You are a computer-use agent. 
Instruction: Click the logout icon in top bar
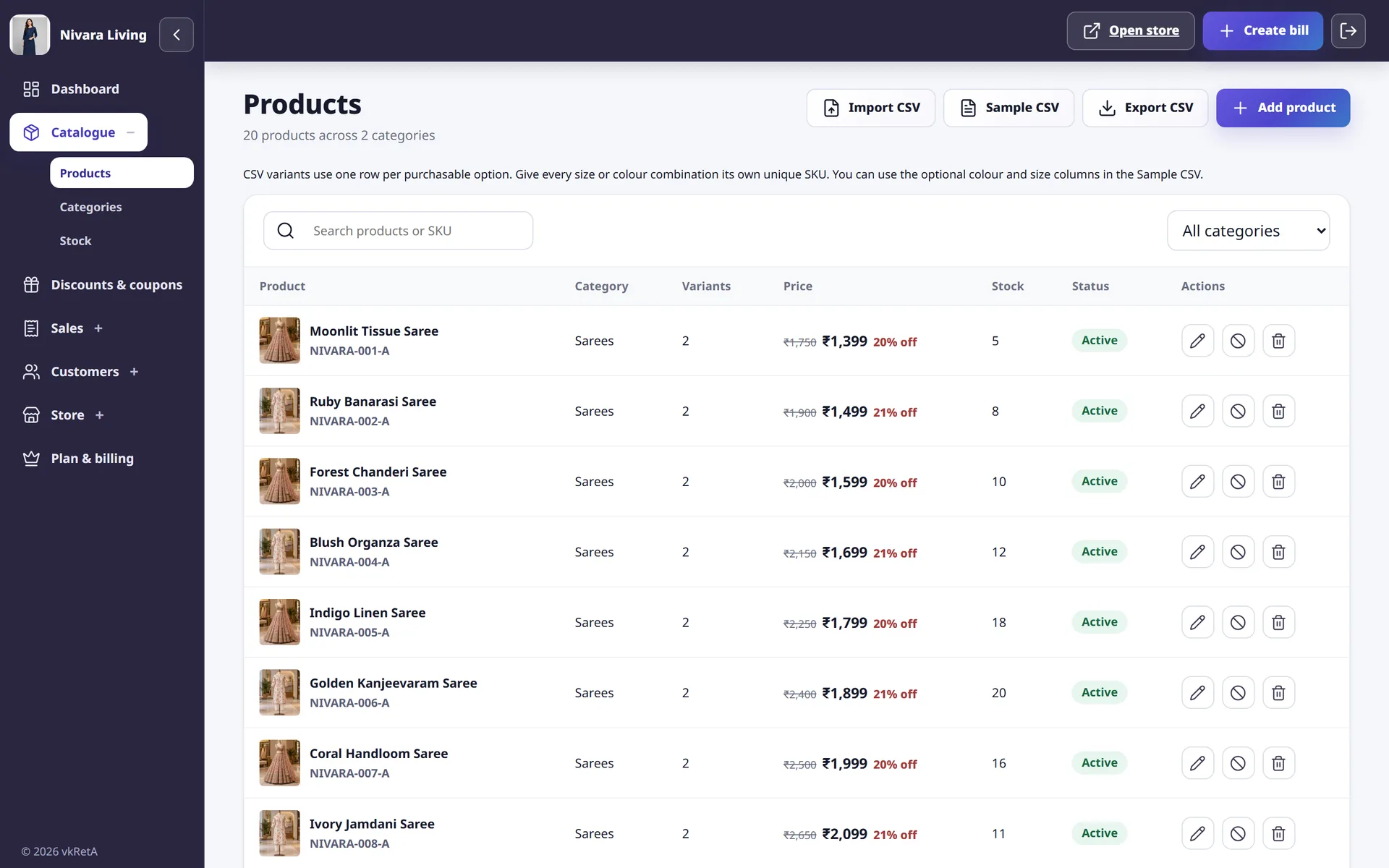tap(1348, 30)
